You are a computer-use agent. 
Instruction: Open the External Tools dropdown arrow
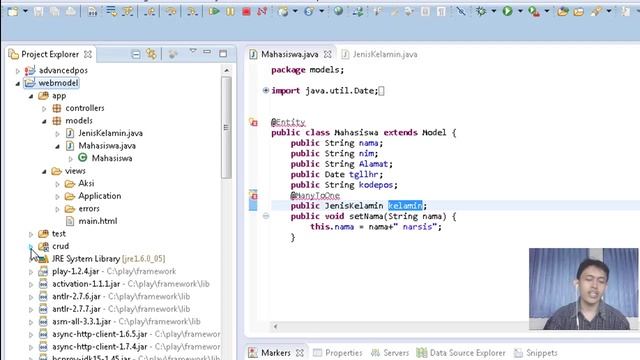547,11
